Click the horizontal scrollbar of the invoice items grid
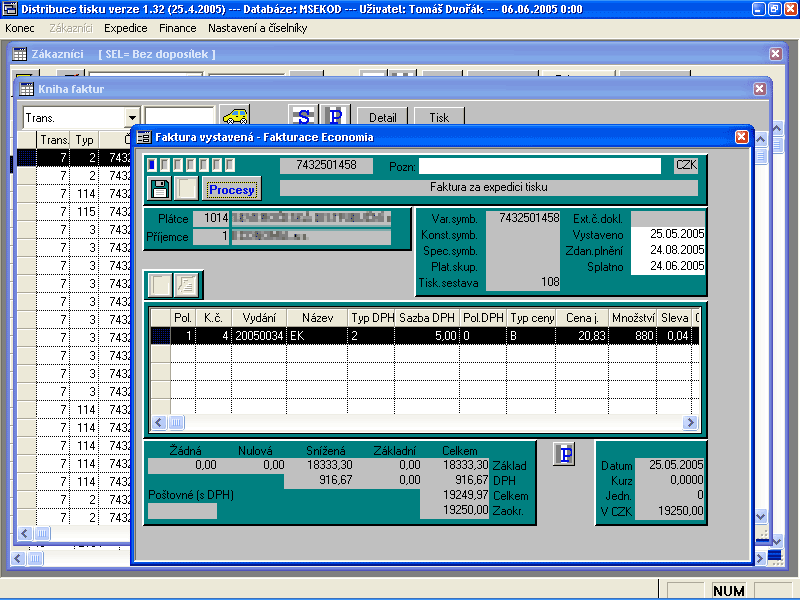This screenshot has height=600, width=800. pos(420,422)
